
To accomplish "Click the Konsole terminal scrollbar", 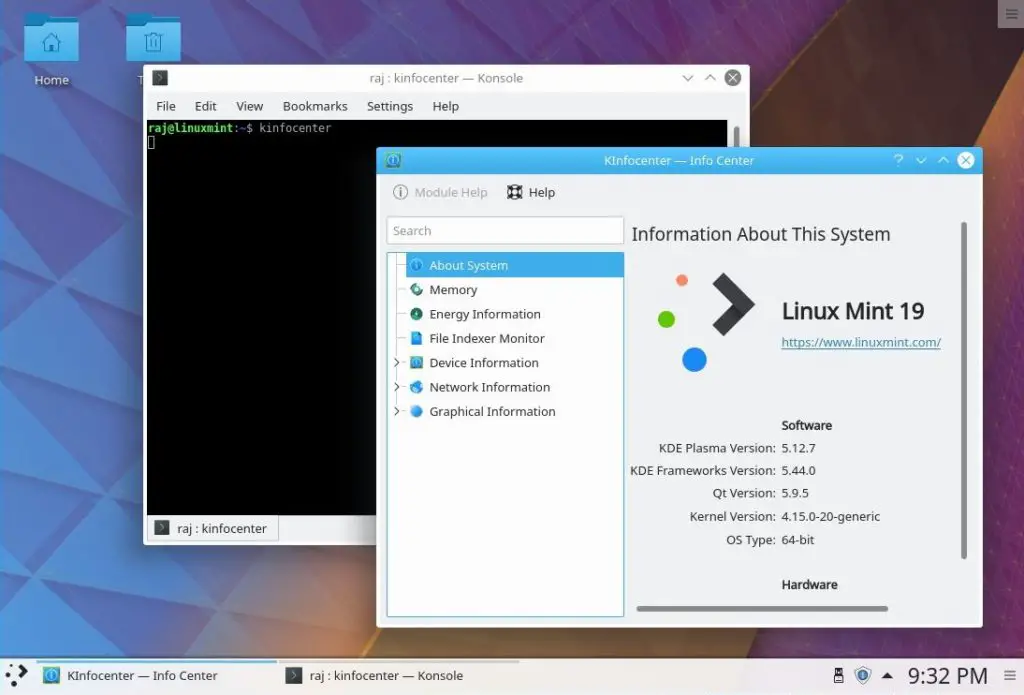I will point(736,137).
